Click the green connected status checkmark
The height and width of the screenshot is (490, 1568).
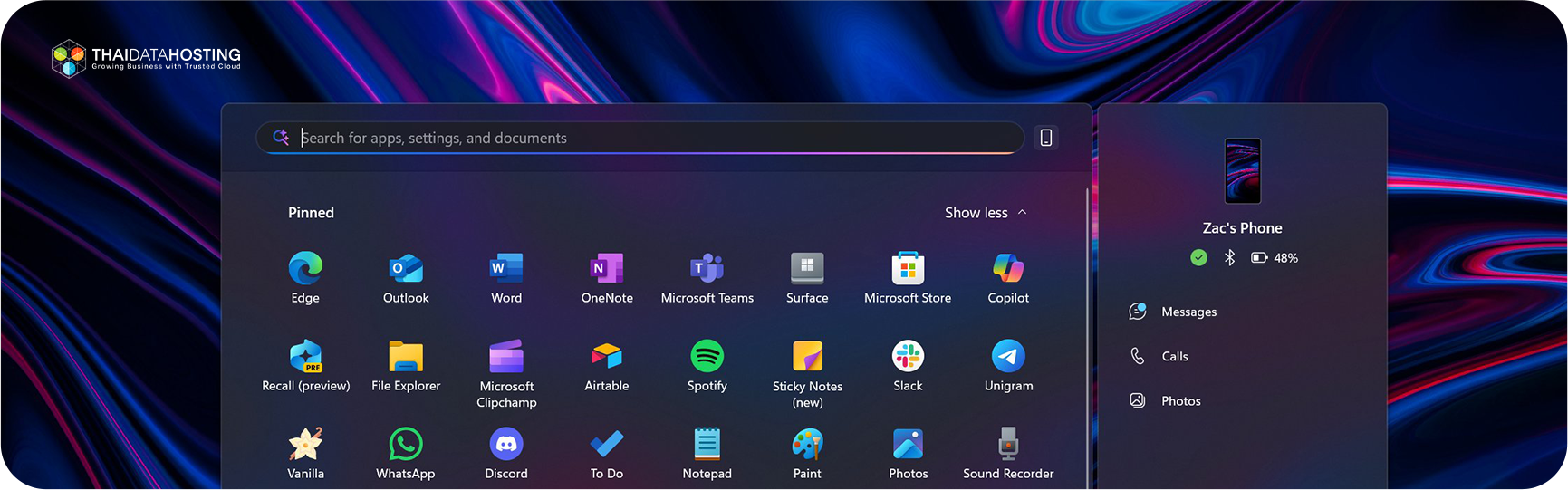click(x=1198, y=258)
